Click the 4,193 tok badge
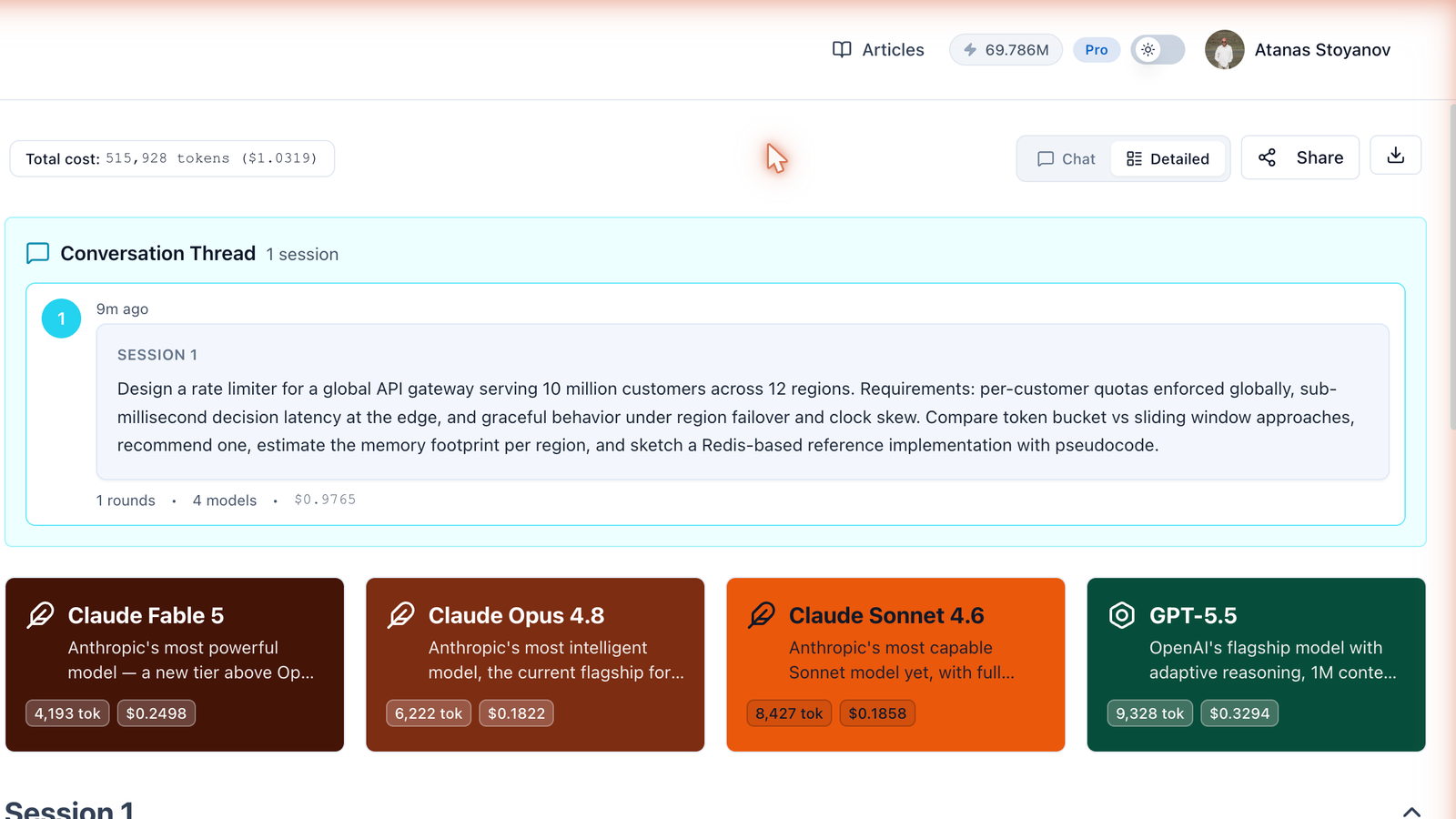Screen dimensions: 1456x819 (67, 713)
